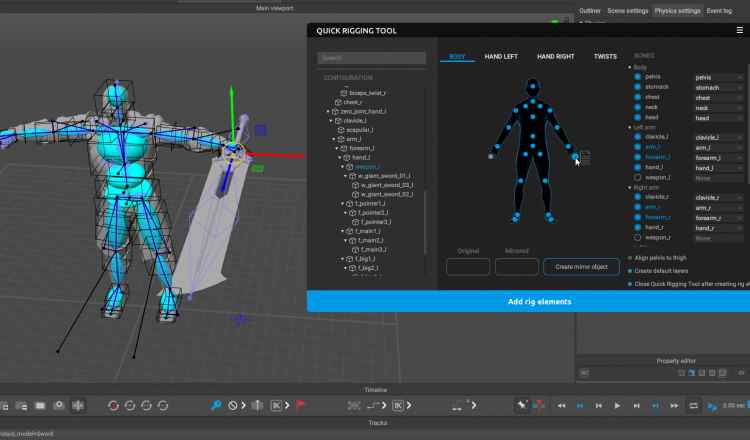Switch to the HAND LEFT tab

[501, 57]
